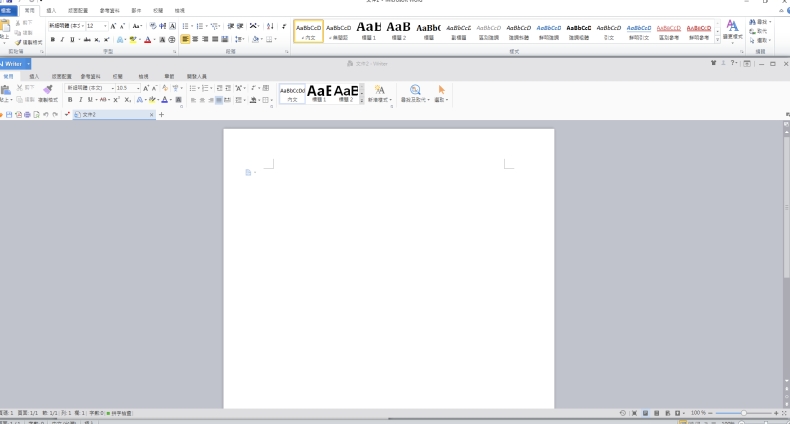Viewport: 790px width, 424px height.
Task: Click Word's center alignment icon
Action: pyautogui.click(x=195, y=39)
